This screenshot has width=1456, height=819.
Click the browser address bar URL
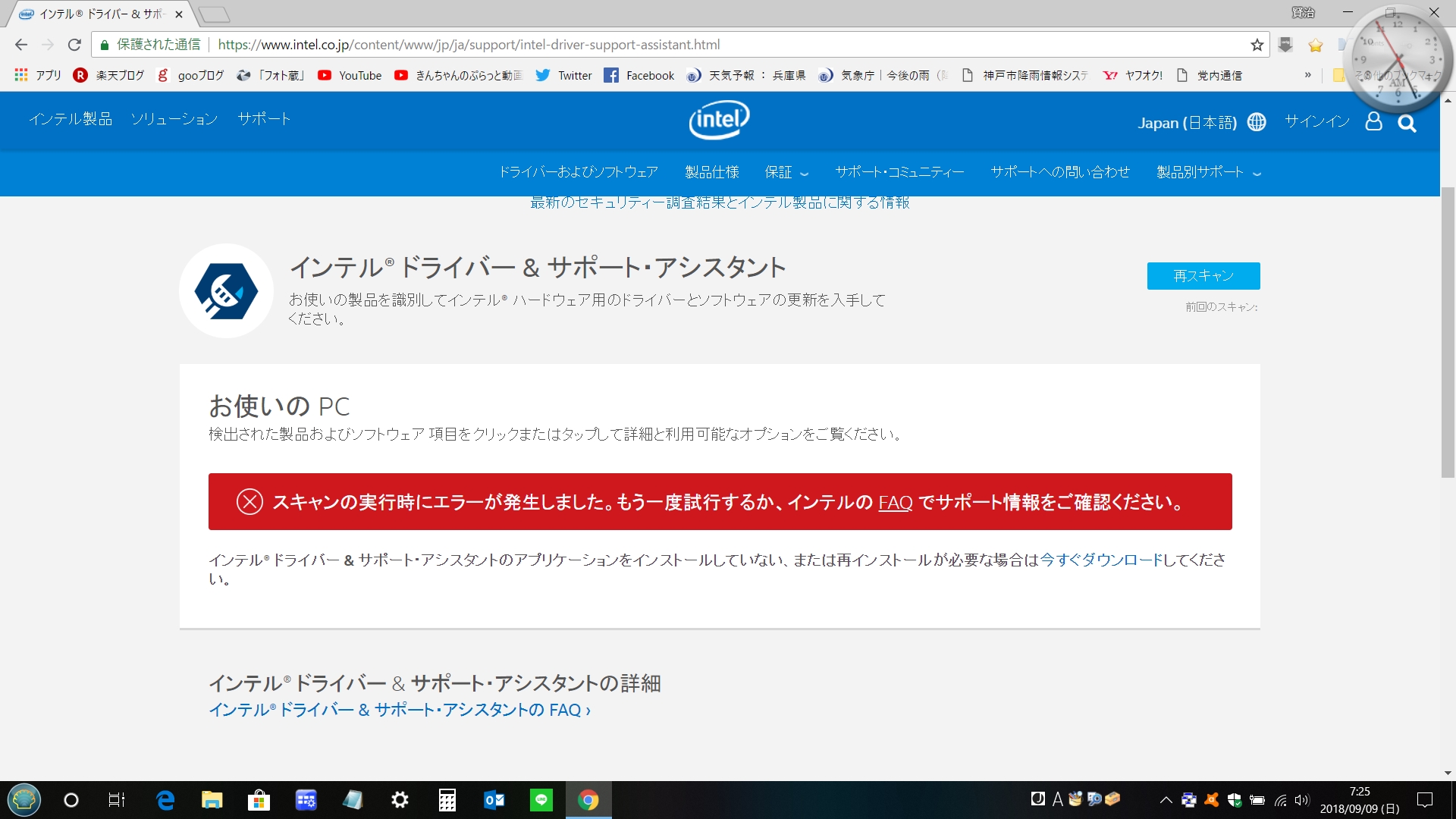(x=469, y=45)
